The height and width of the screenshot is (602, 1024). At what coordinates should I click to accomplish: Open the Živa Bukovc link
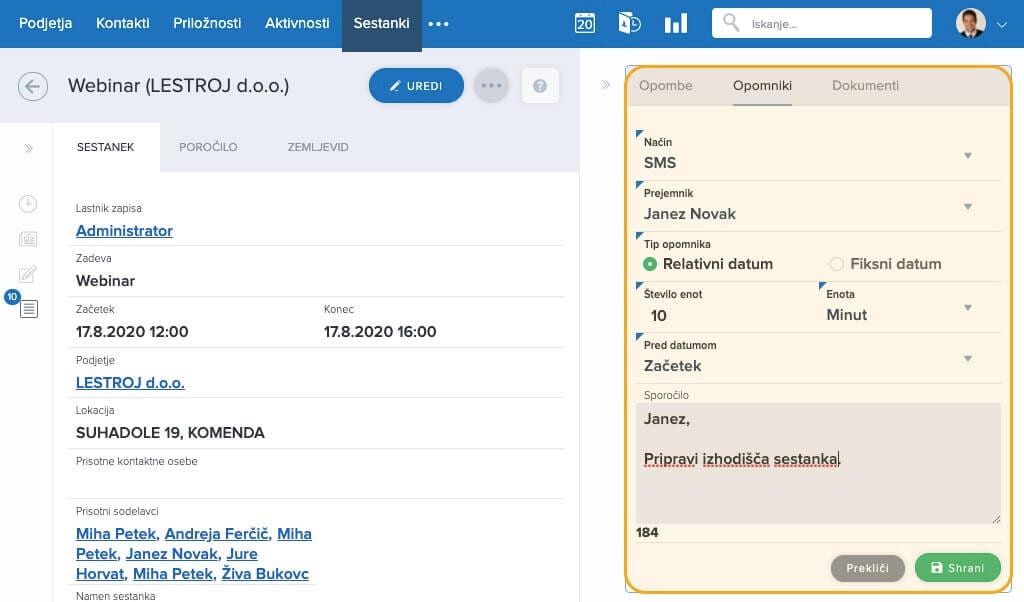264,573
